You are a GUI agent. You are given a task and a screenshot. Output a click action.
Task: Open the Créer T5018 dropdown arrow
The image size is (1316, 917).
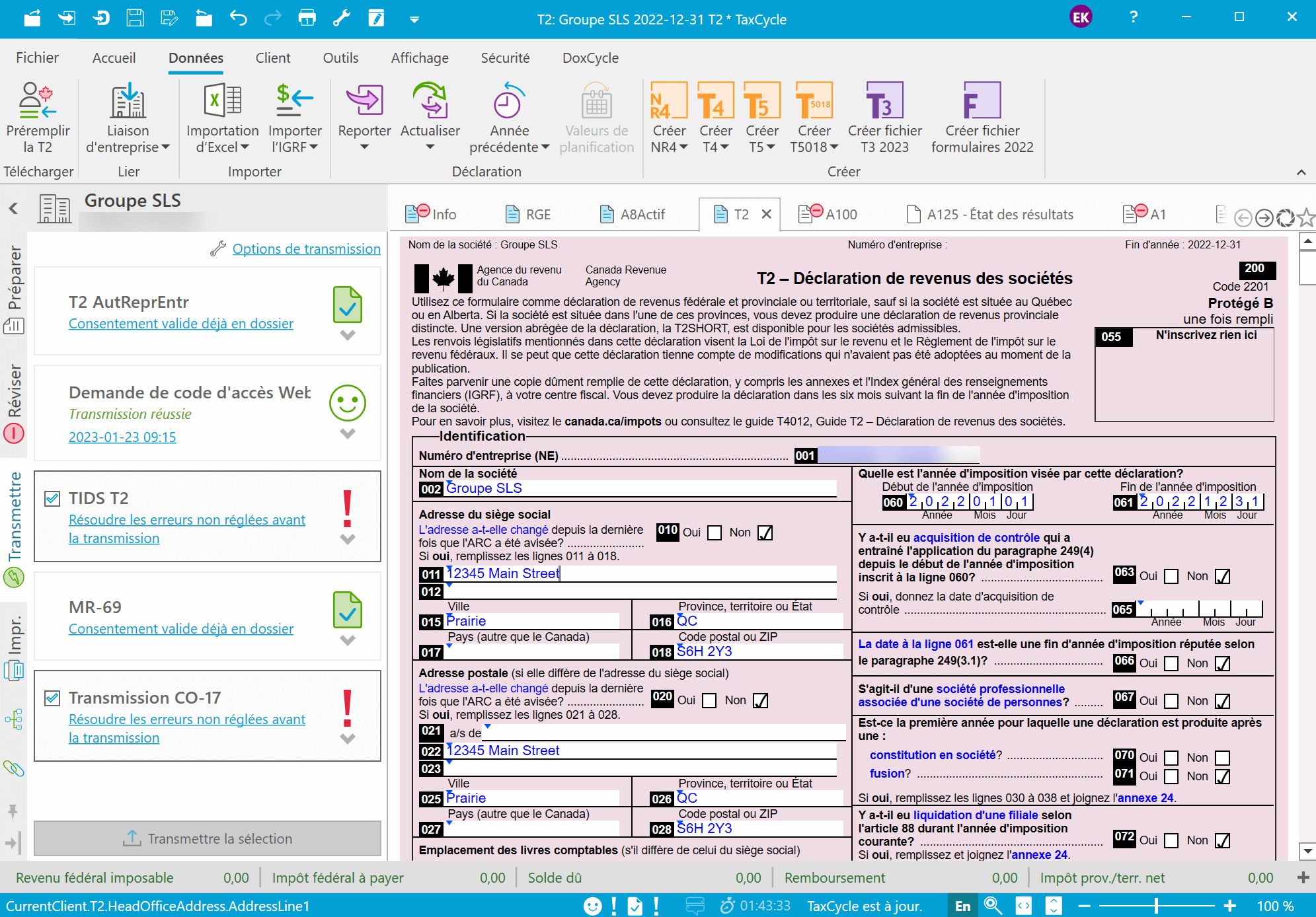click(834, 147)
